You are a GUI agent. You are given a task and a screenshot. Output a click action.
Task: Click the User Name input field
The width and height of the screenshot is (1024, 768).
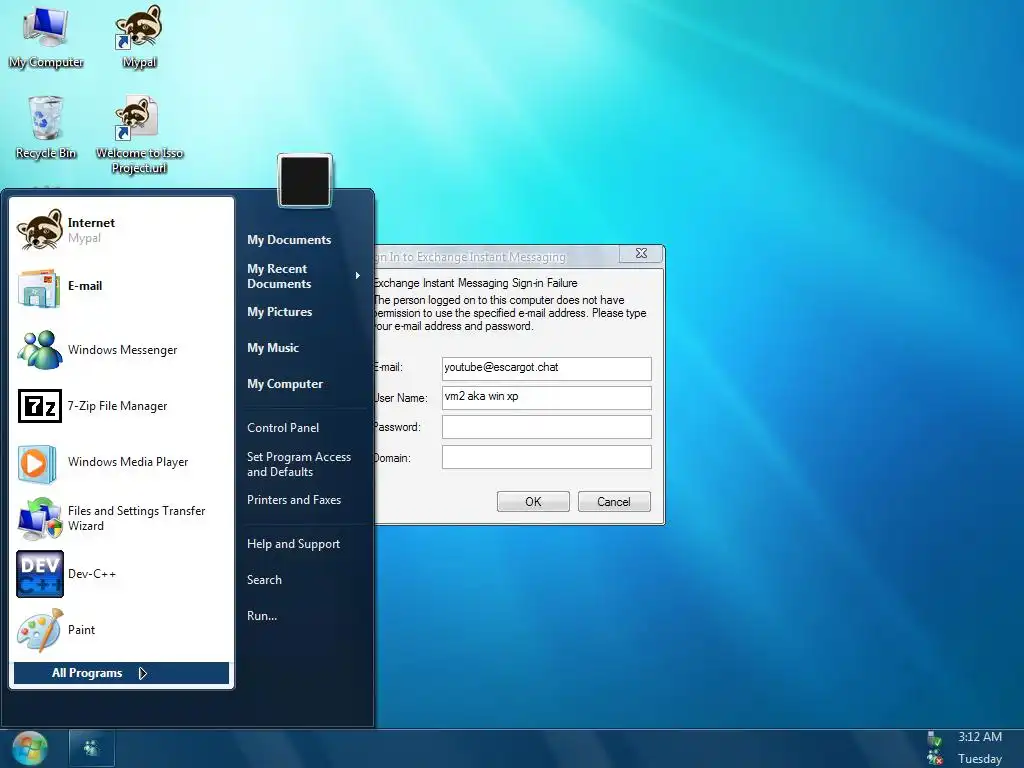547,398
